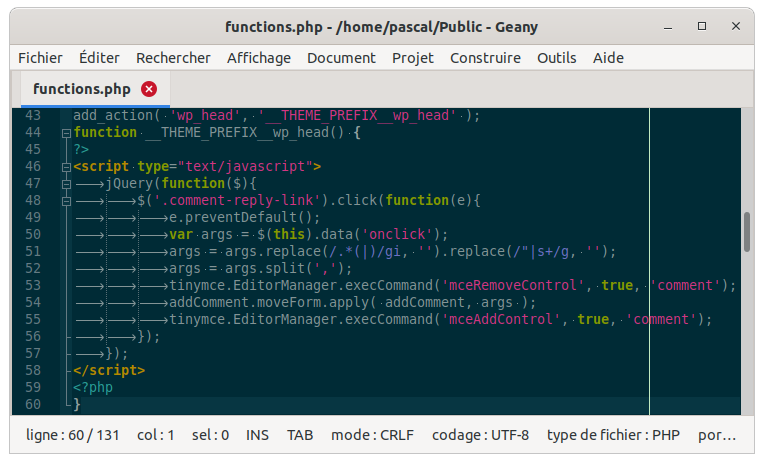Place cursor on 'e.preventDefault();' line

tap(245, 217)
